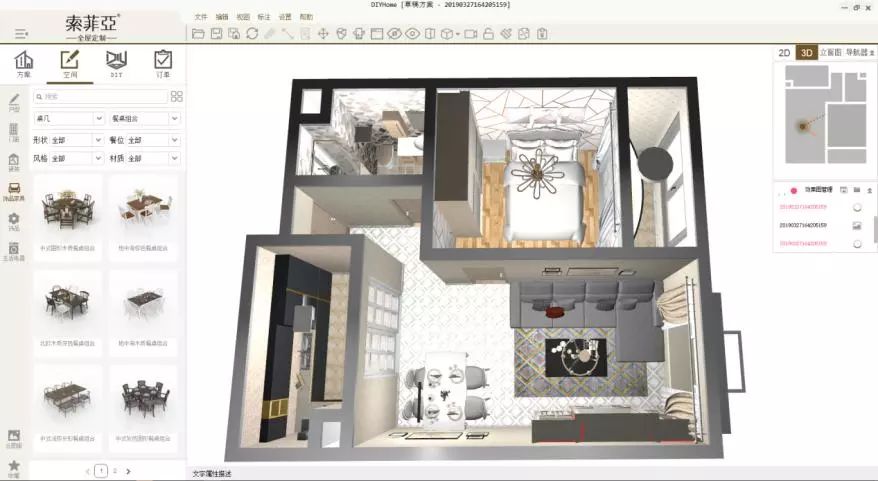Screen dimensions: 878x481
Task: Click the camera icon in the toolbar
Action: pyautogui.click(x=471, y=34)
